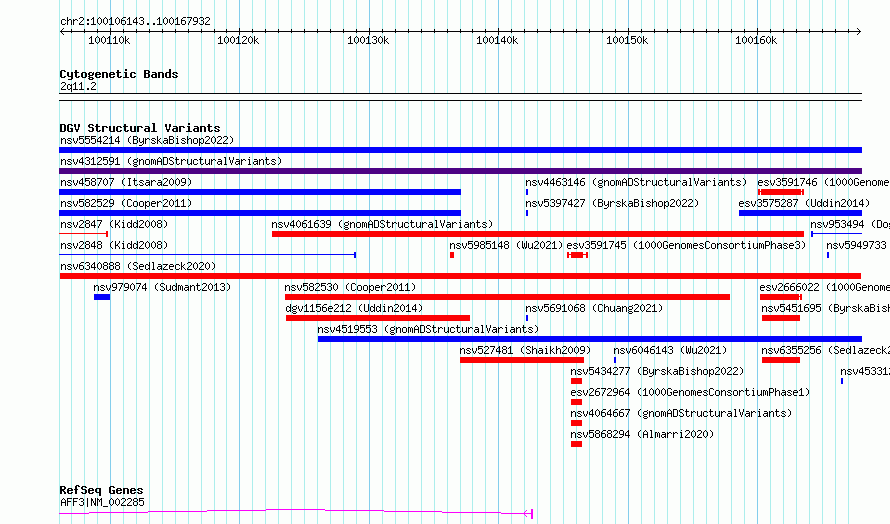This screenshot has height=524, width=890.
Task: Click the nsv6046143 (Wu2021) label
Action: coord(670,350)
